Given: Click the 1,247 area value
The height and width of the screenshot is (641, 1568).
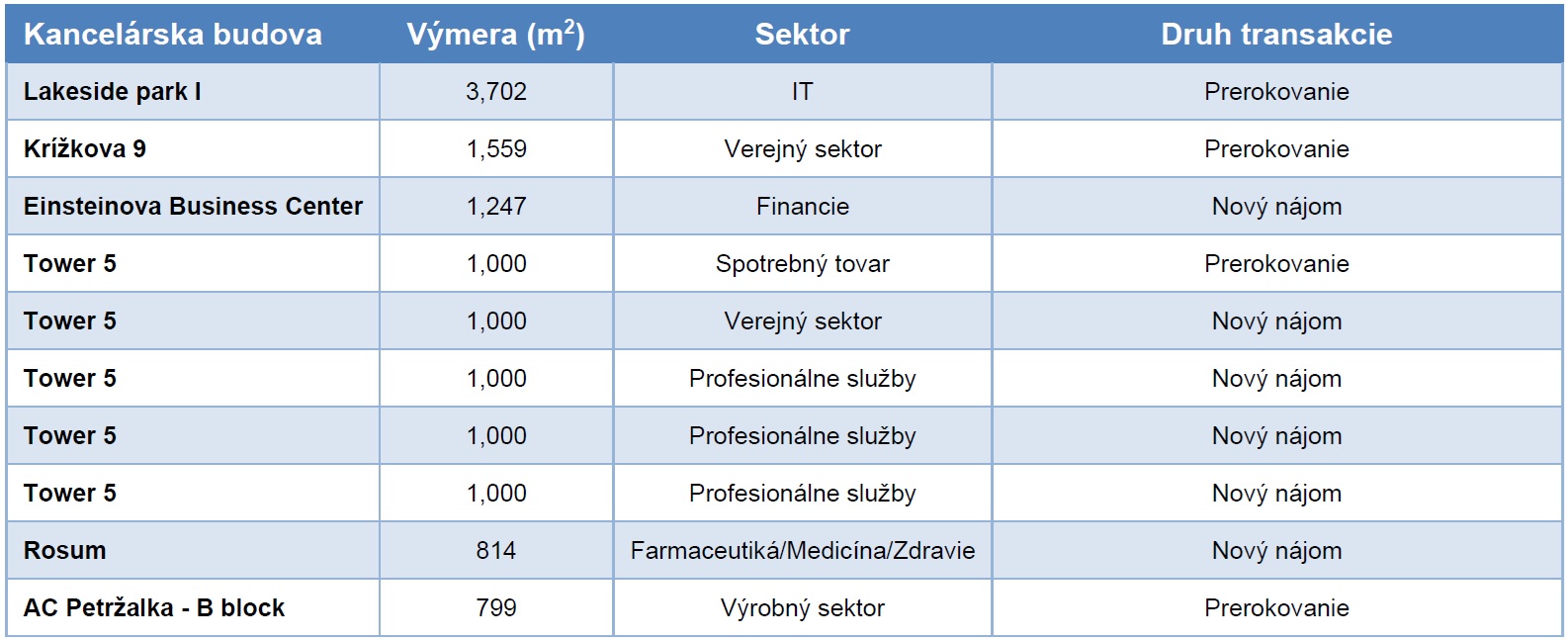Looking at the screenshot, I should [x=496, y=207].
